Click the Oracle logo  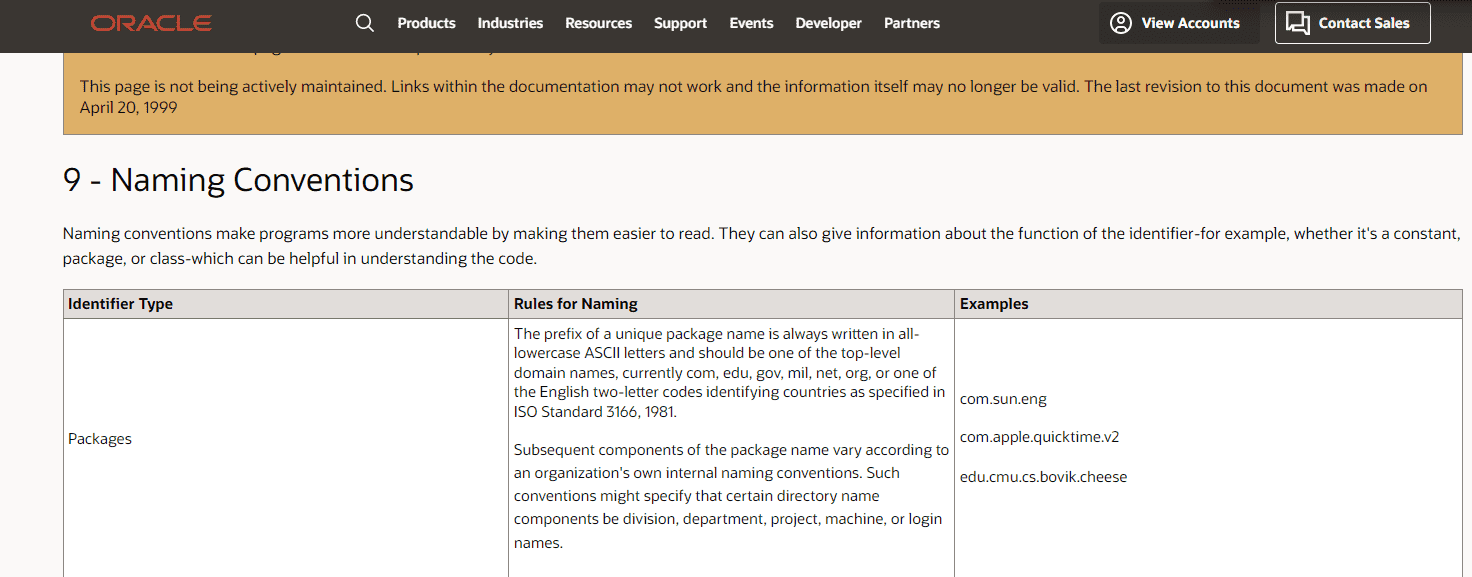[151, 23]
